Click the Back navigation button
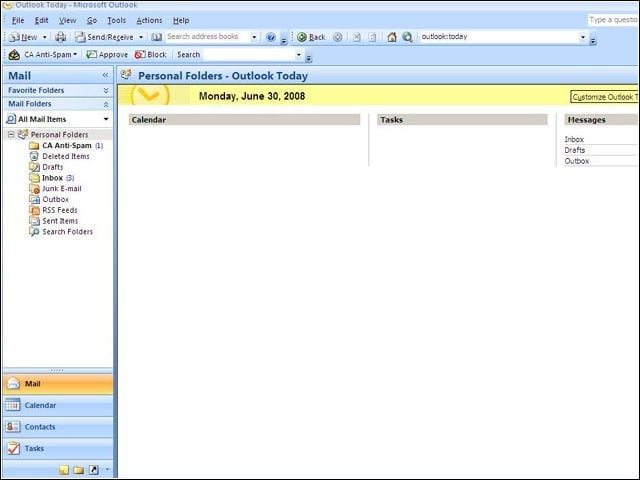 click(x=311, y=37)
